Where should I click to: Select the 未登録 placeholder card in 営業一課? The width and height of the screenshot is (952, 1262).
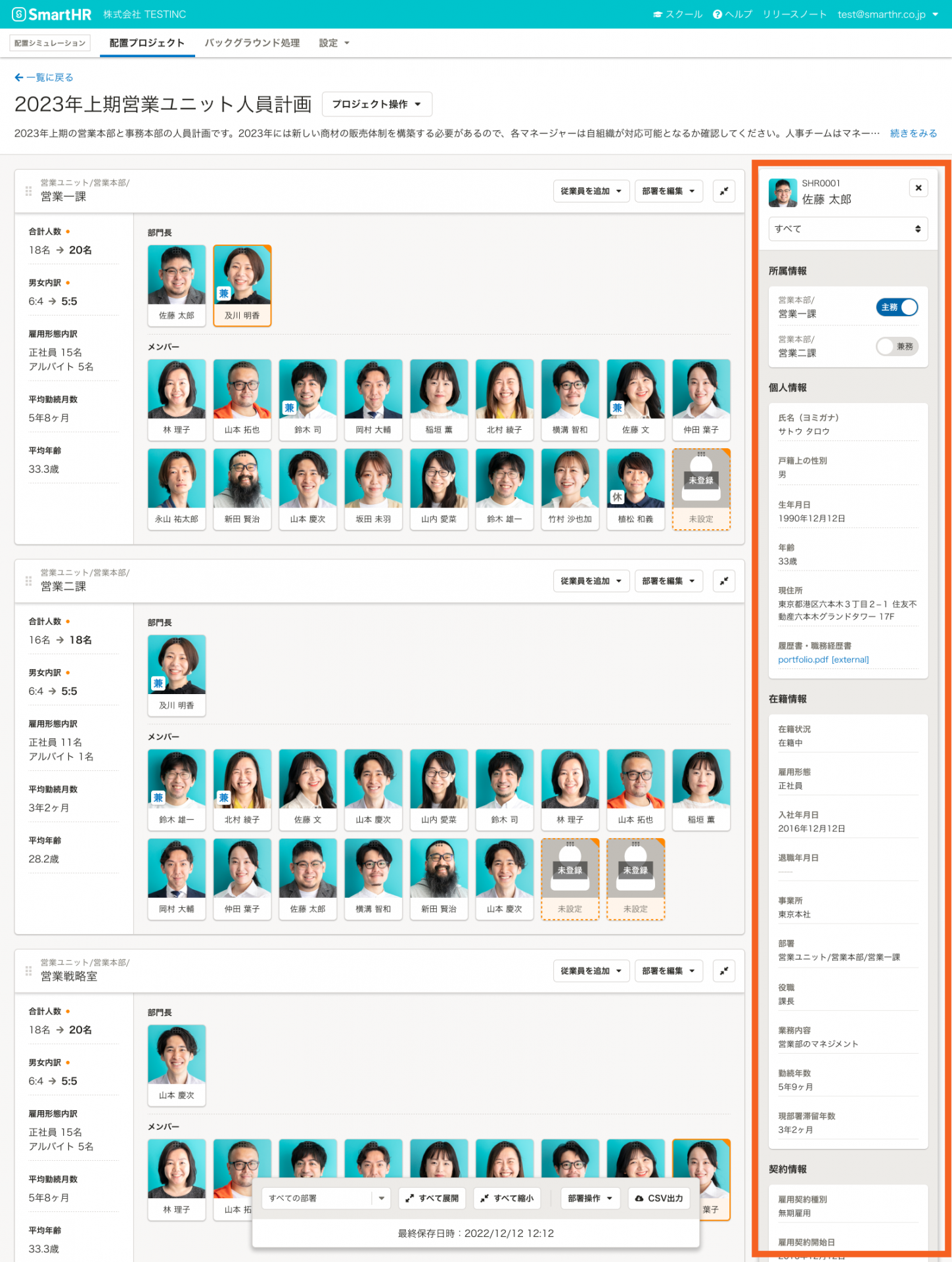701,489
